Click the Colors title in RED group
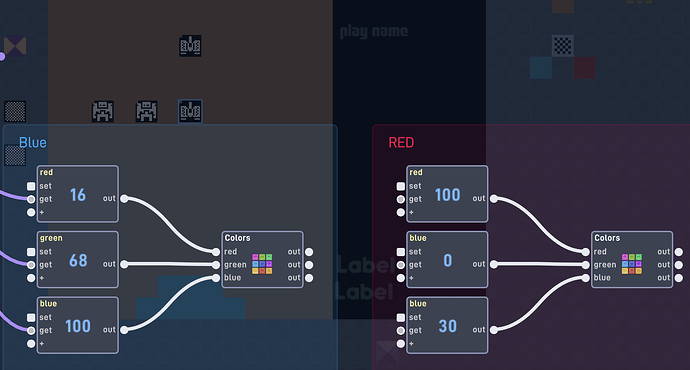Screen dimensions: 690x370 coord(607,238)
